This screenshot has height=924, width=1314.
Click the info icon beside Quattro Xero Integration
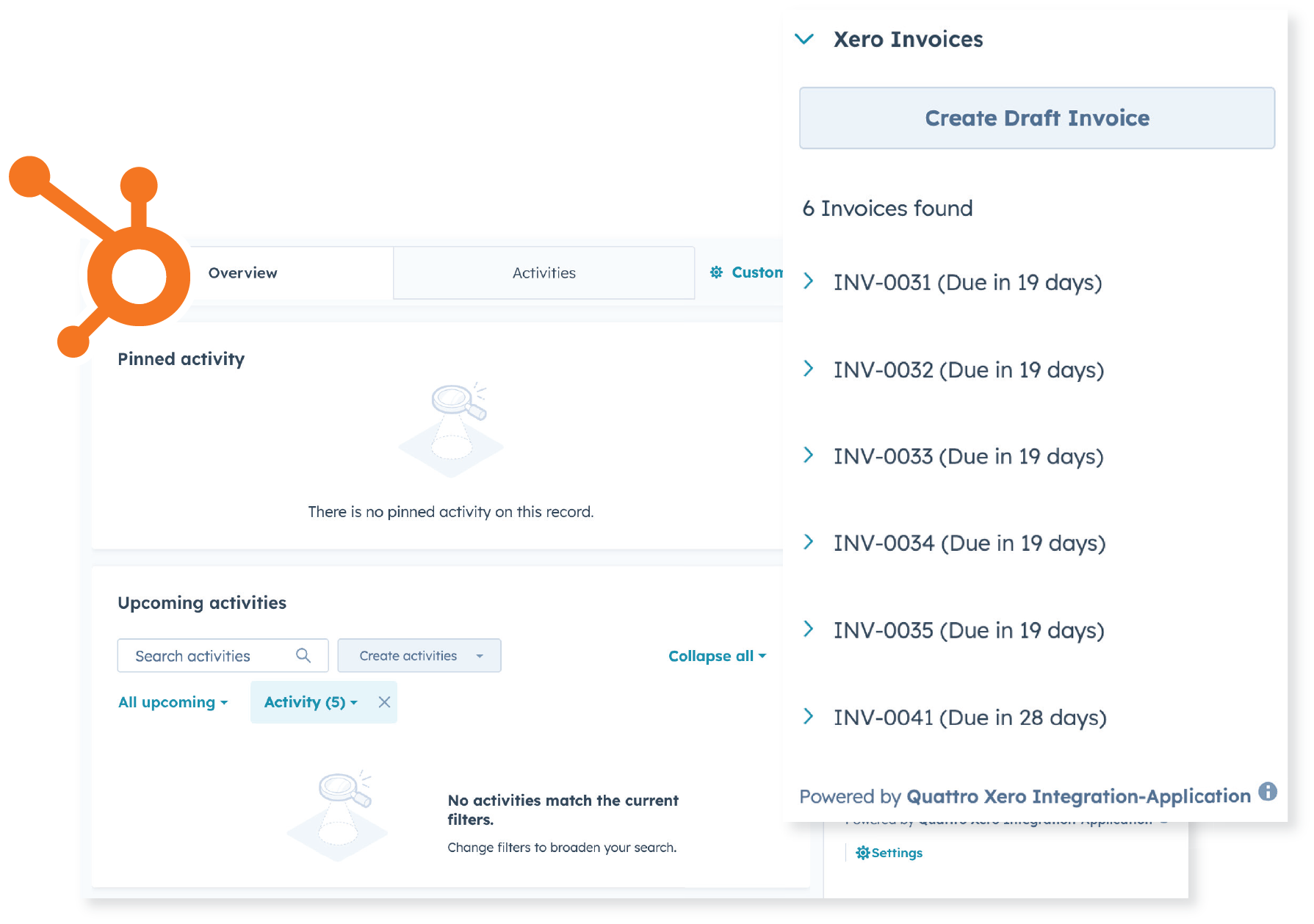(1267, 792)
